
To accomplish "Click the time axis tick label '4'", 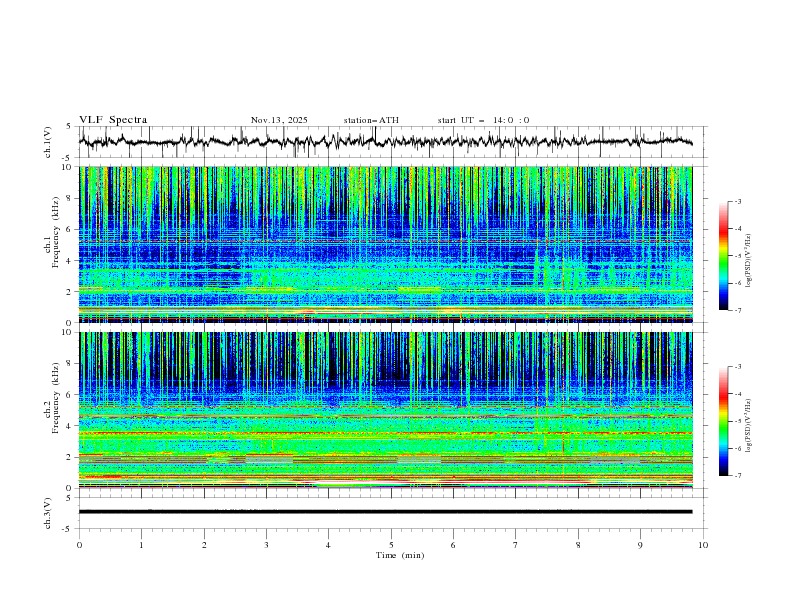I will click(x=328, y=545).
